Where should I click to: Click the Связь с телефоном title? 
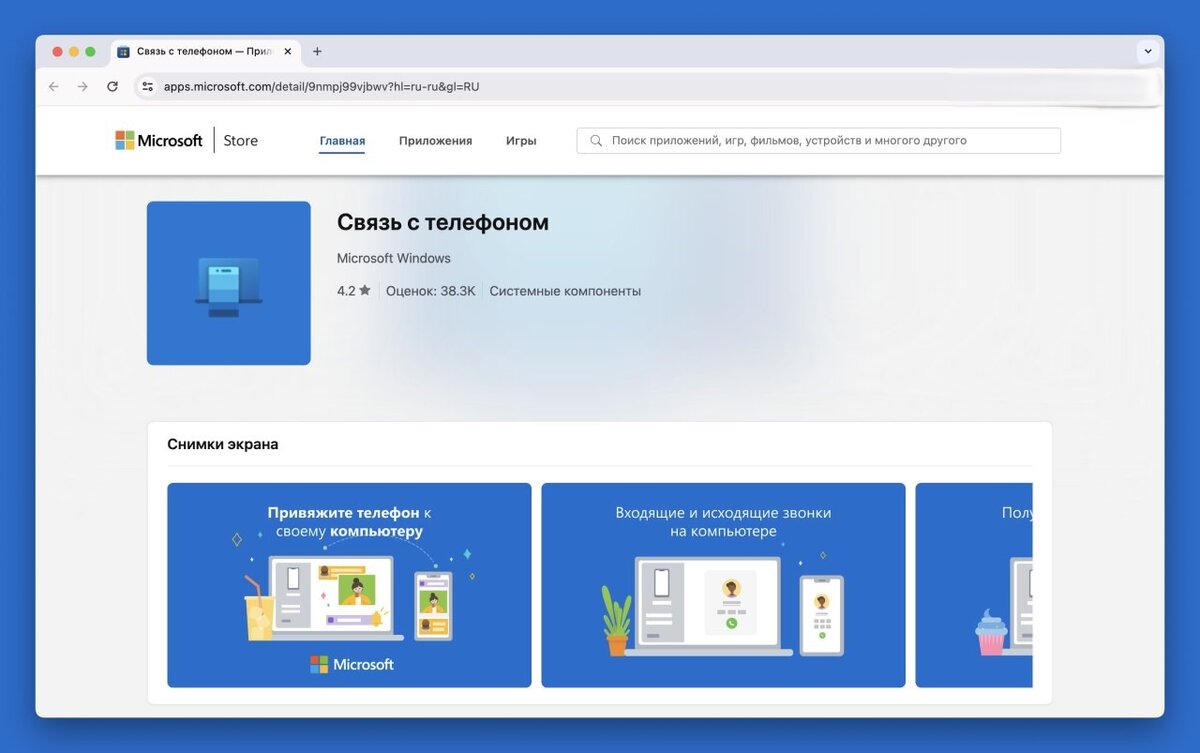click(443, 222)
